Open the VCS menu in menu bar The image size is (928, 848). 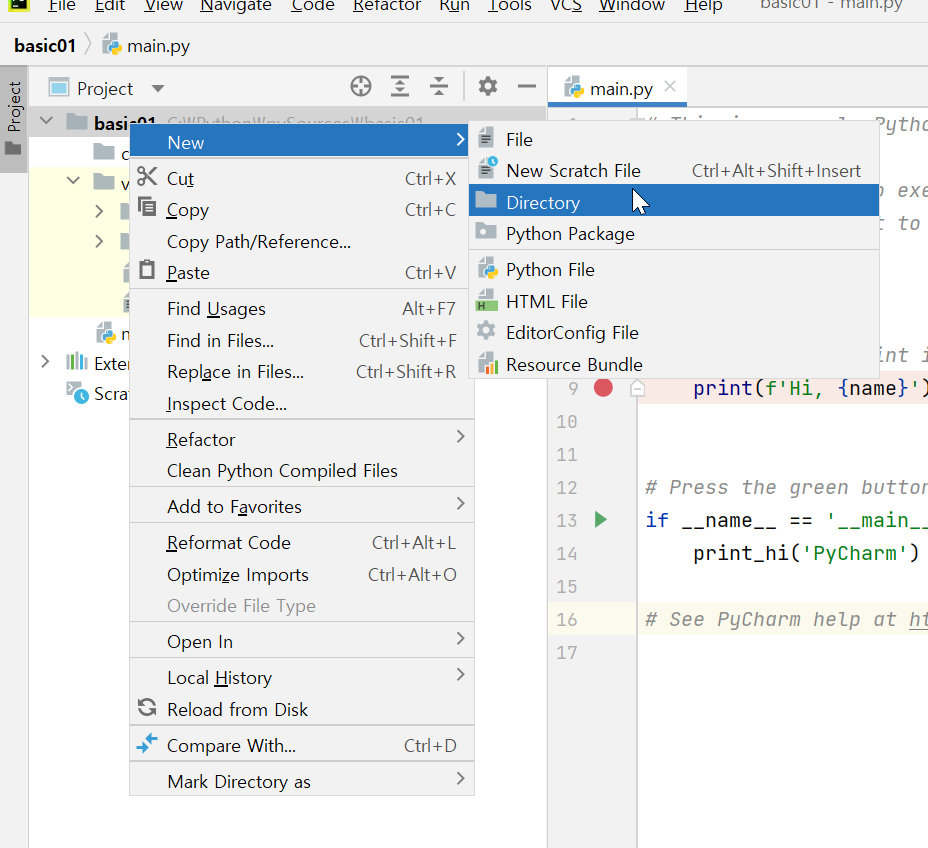566,6
